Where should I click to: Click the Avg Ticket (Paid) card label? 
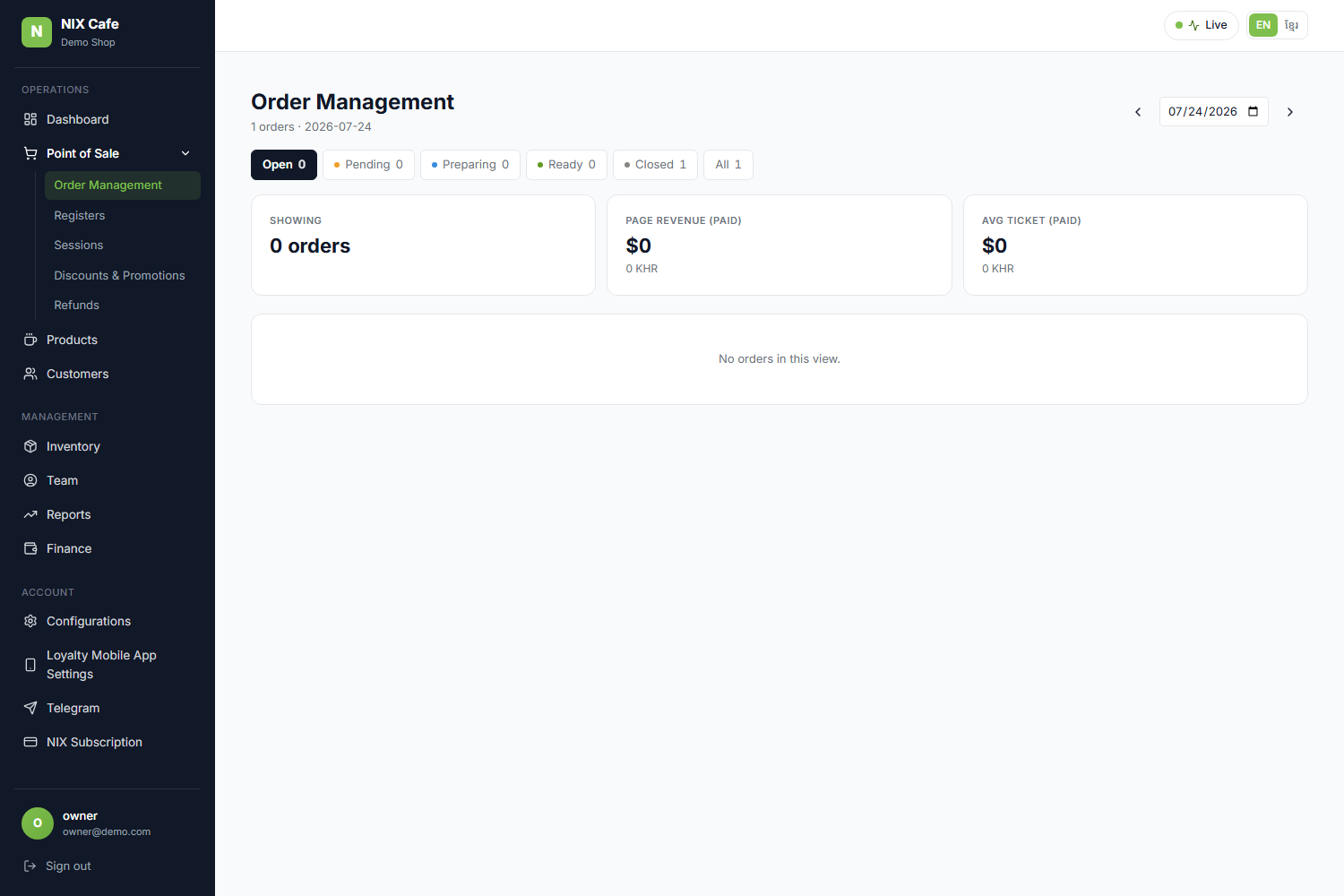1031,220
